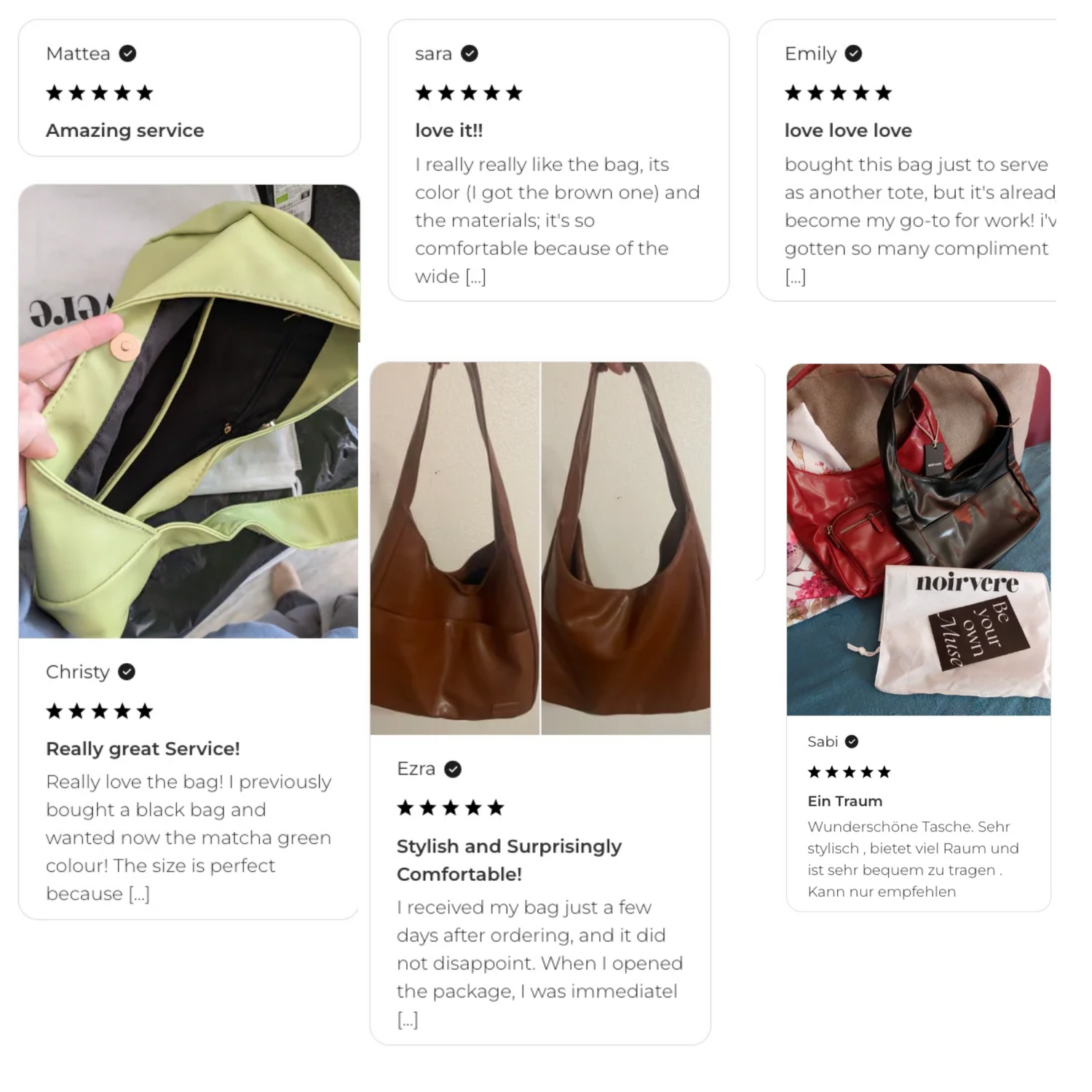Viewport: 1092px width, 1092px height.
Task: Click Ezra's verified checkmark icon
Action: (x=453, y=769)
